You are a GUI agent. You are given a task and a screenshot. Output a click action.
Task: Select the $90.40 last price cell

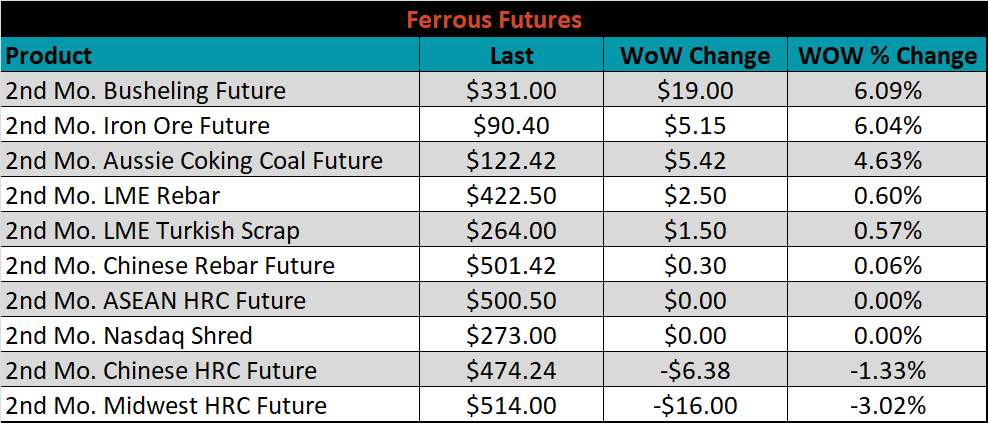click(x=512, y=125)
